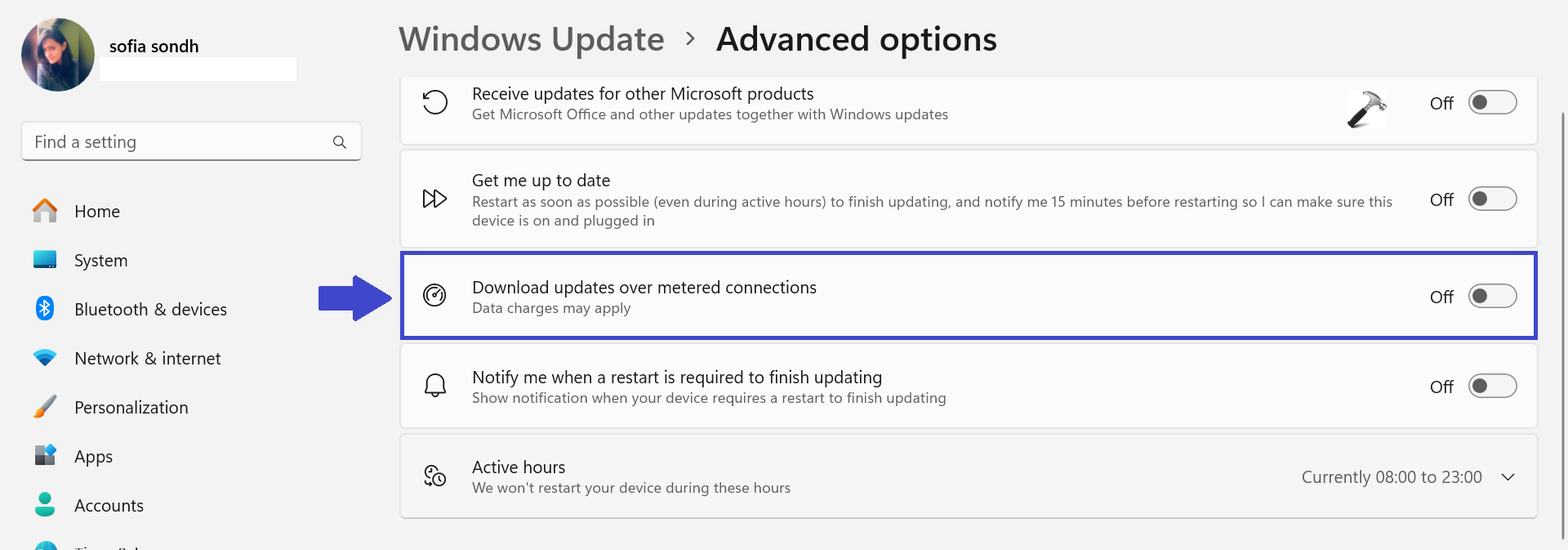This screenshot has height=550, width=1568.
Task: Go to Bluetooth & devices section
Action: click(x=150, y=309)
